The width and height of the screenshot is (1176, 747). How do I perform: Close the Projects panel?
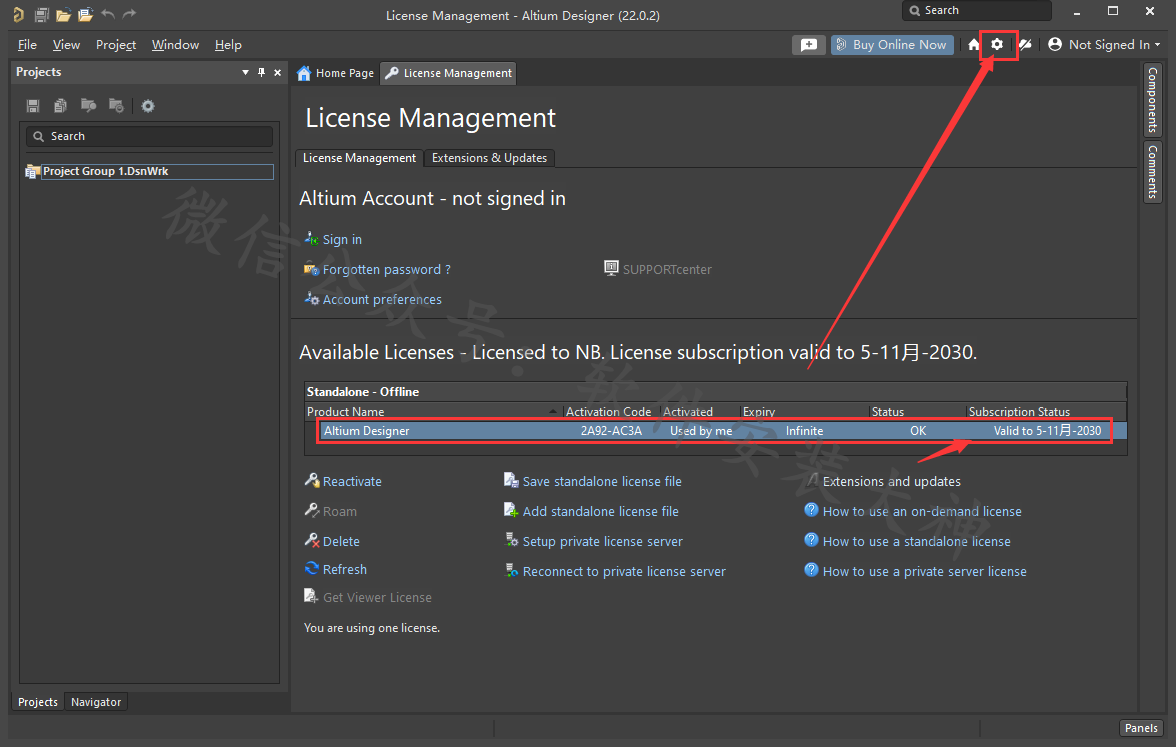[x=278, y=72]
